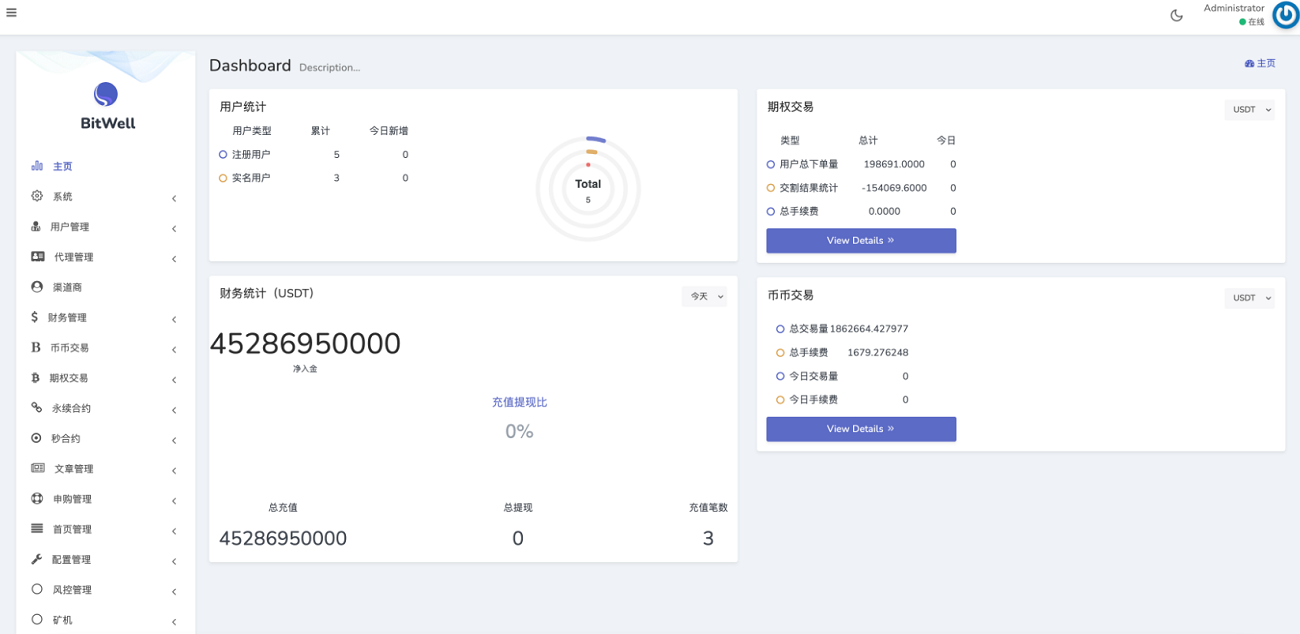Click the dollar icon for 财务管理
Screen dimensions: 1300x634
pyautogui.click(x=35, y=317)
